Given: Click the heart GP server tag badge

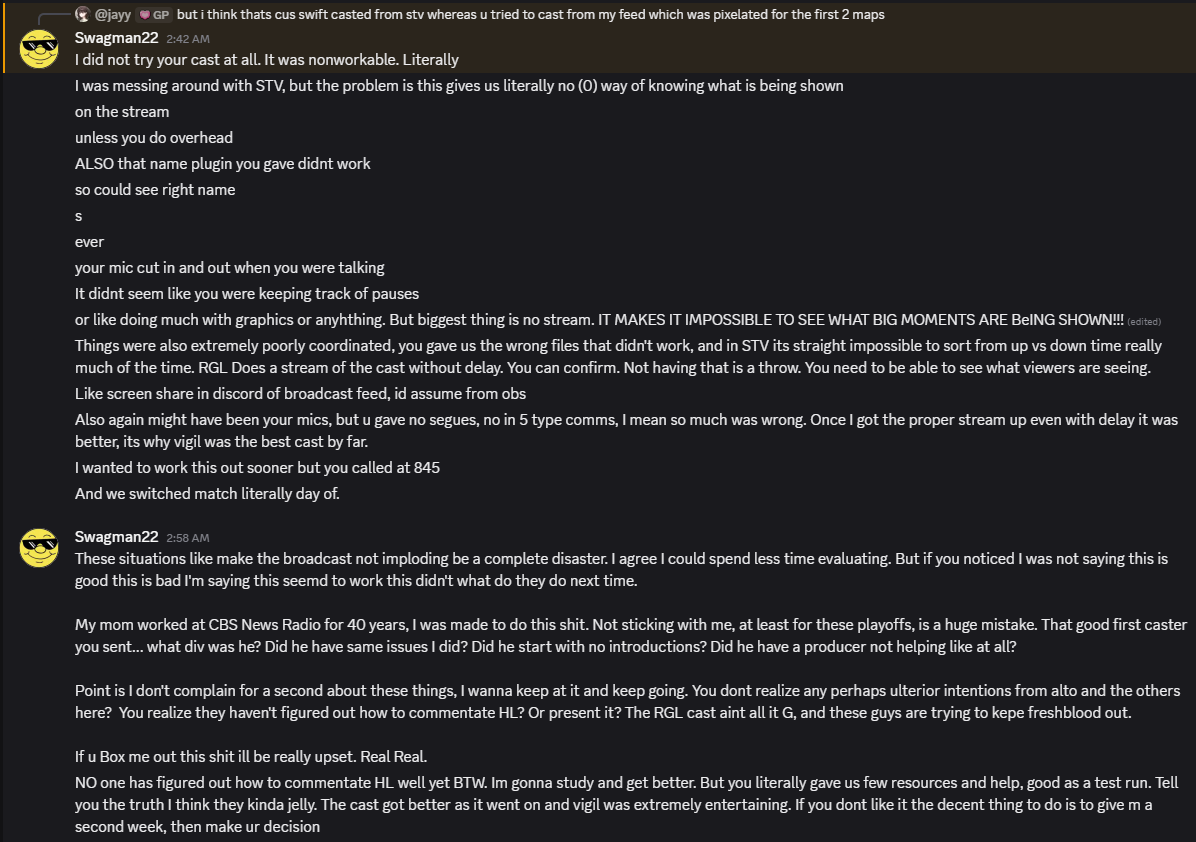Looking at the screenshot, I should tap(155, 14).
